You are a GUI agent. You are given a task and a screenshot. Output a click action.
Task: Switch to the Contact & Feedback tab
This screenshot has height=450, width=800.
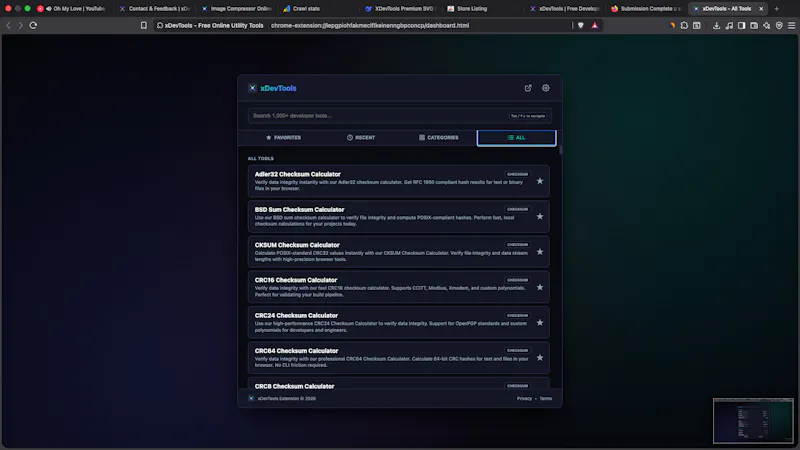coord(154,9)
